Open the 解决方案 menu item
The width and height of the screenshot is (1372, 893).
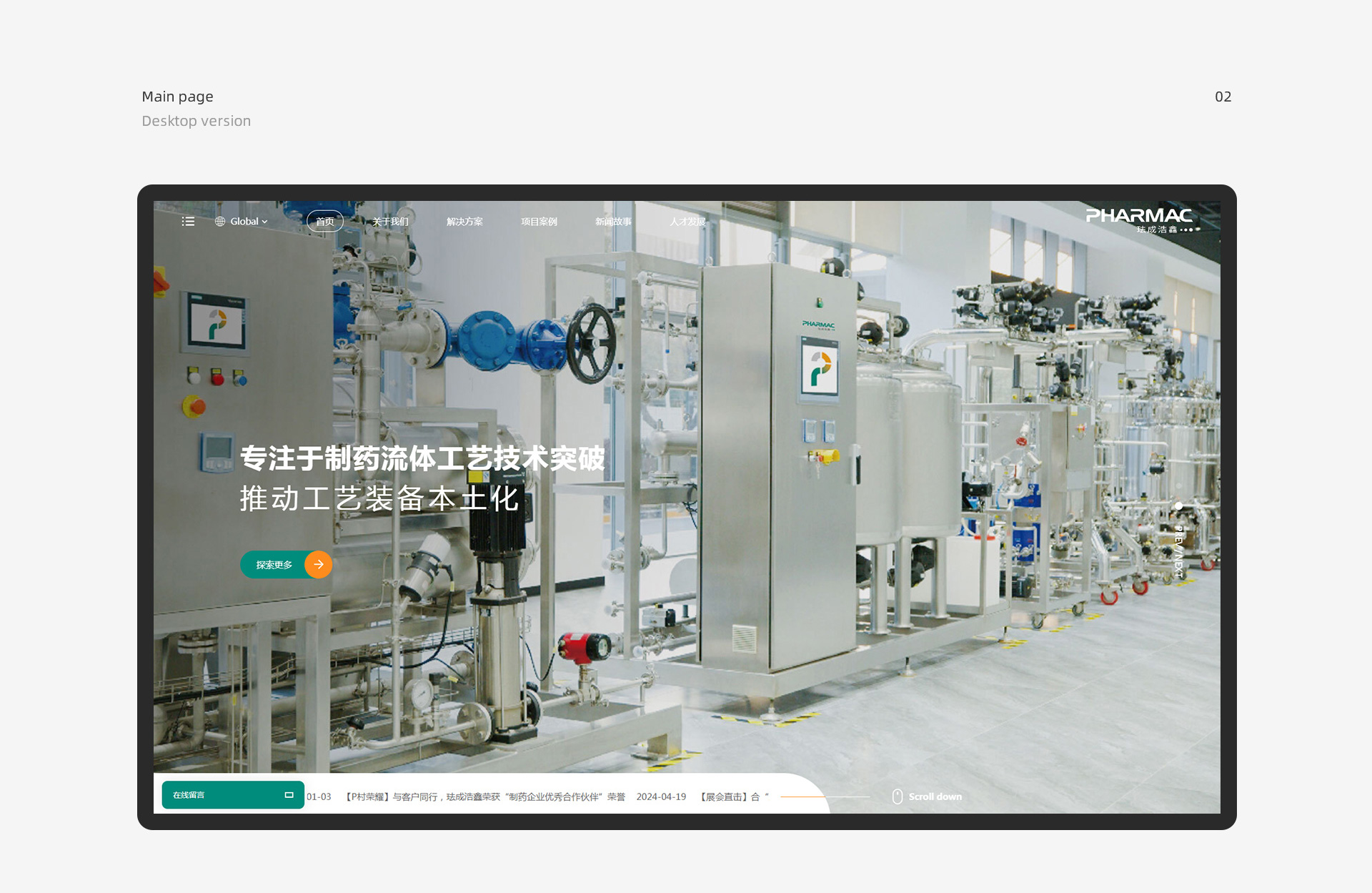pyautogui.click(x=464, y=222)
